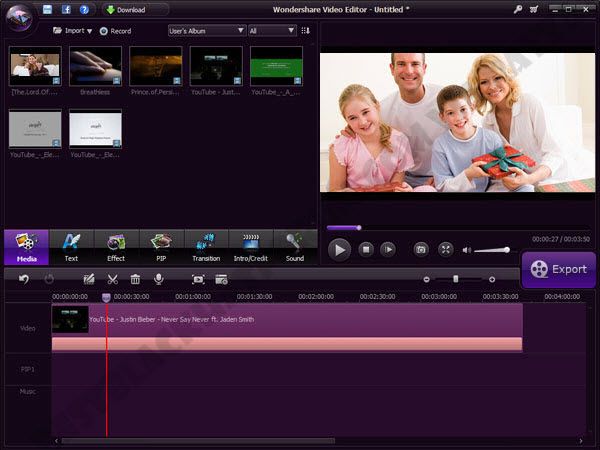Click the timeline scroll right arrow
600x450 pixels.
[581, 441]
